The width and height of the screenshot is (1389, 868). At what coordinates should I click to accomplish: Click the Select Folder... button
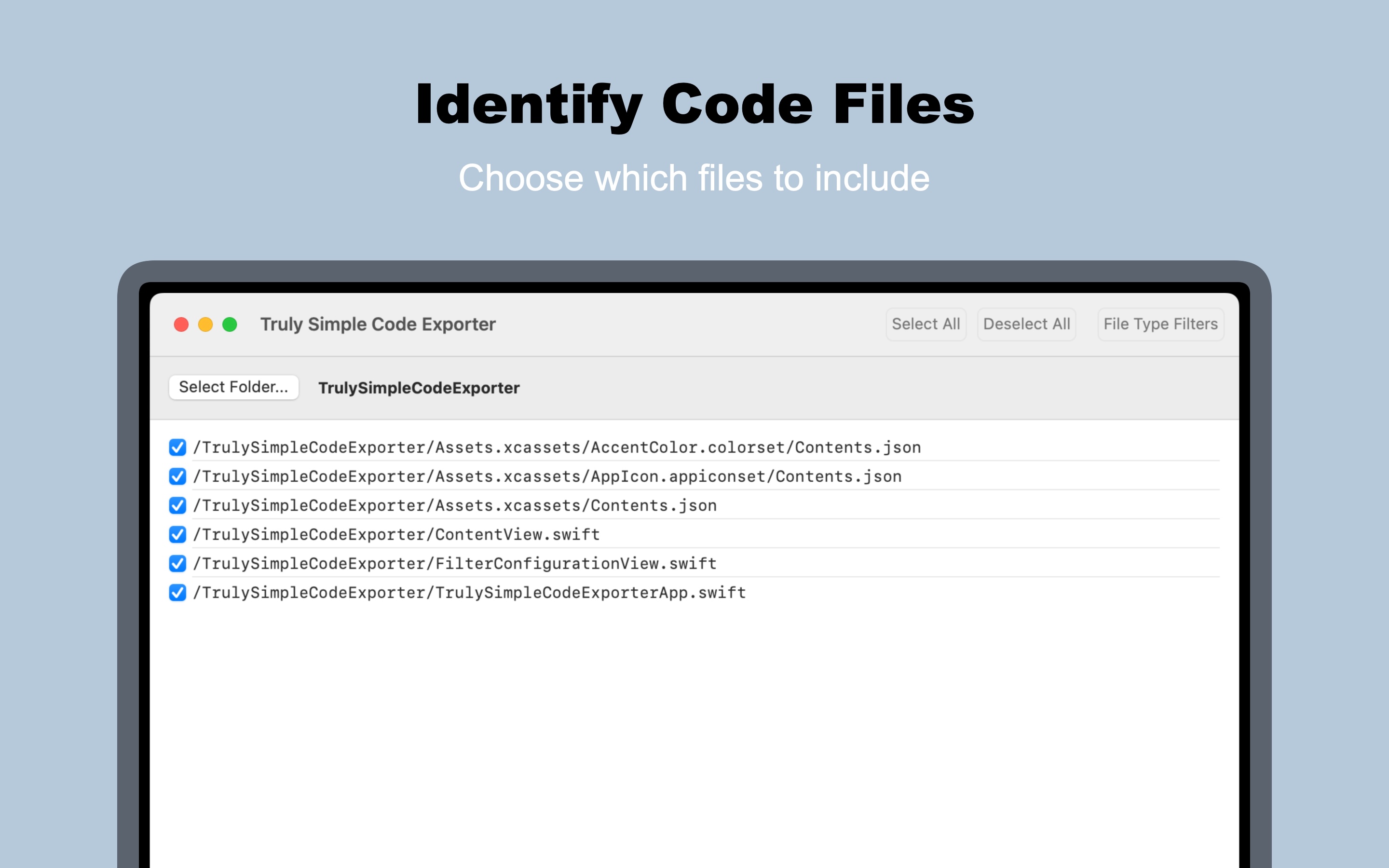[233, 387]
